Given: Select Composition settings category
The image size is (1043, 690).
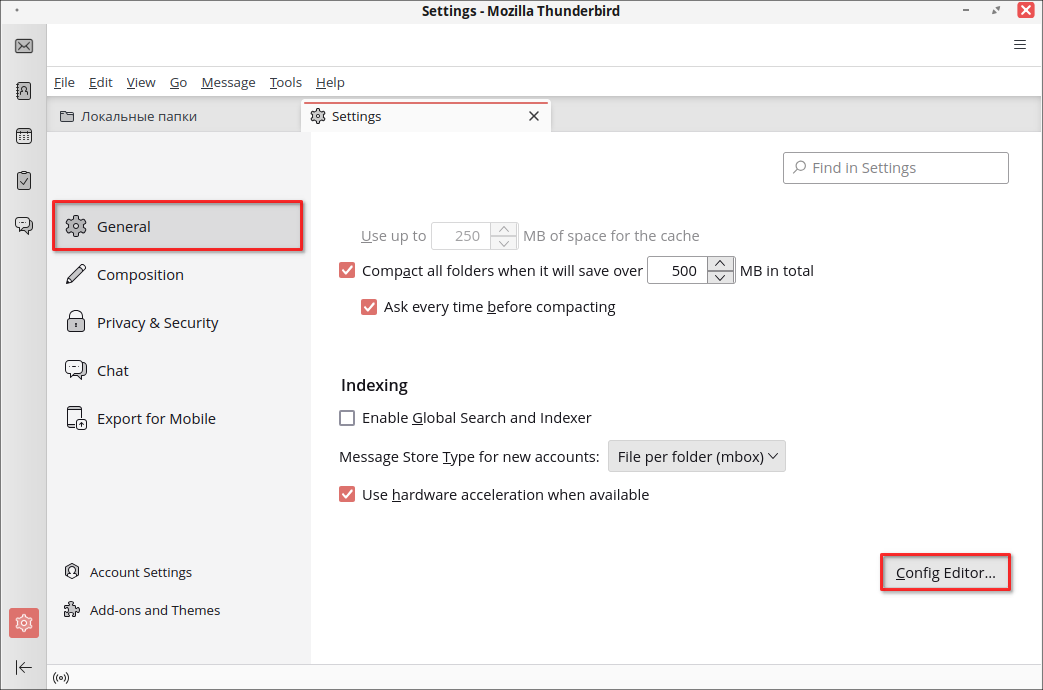Looking at the screenshot, I should [178, 275].
